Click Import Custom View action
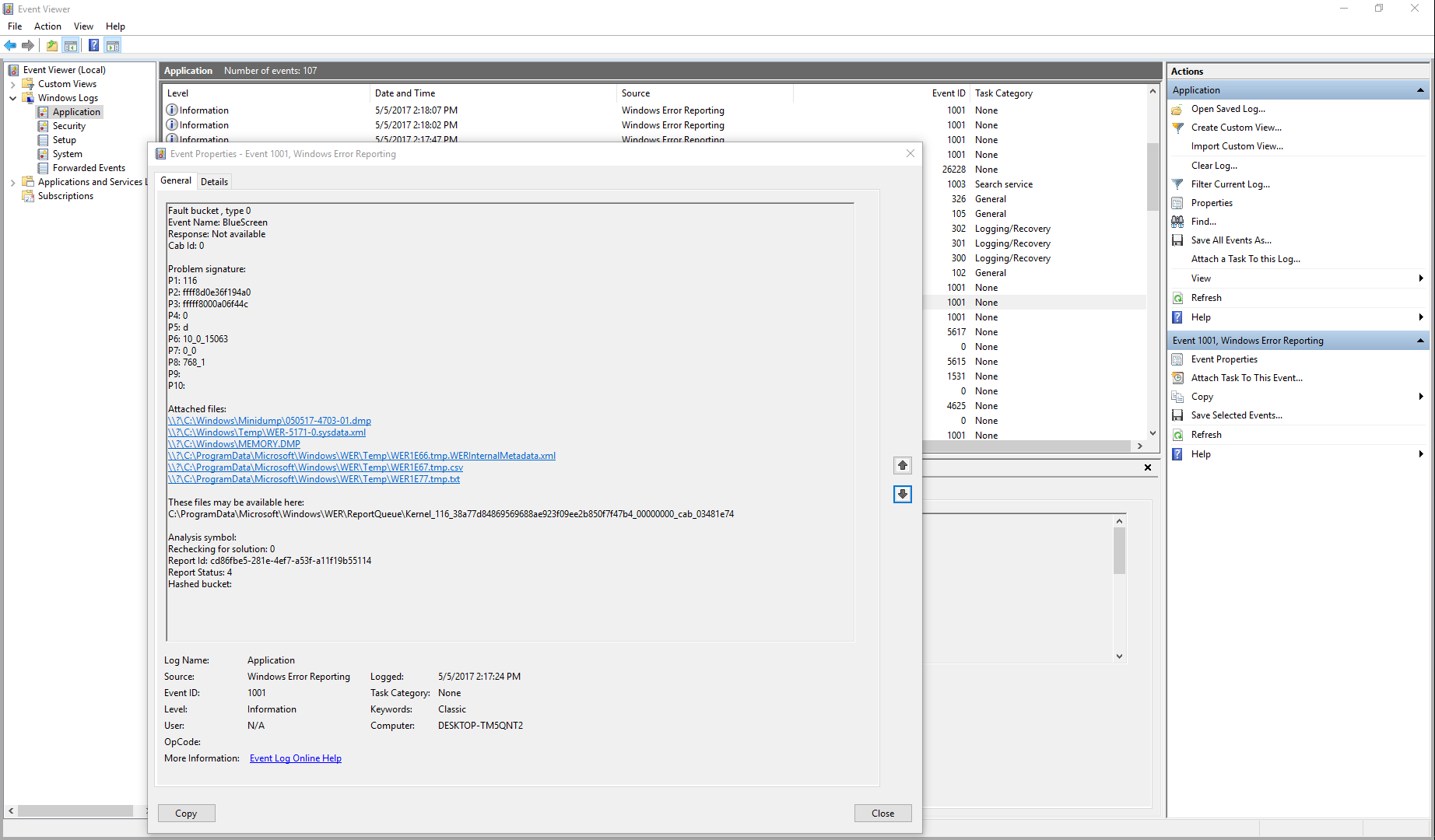 pyautogui.click(x=1237, y=146)
